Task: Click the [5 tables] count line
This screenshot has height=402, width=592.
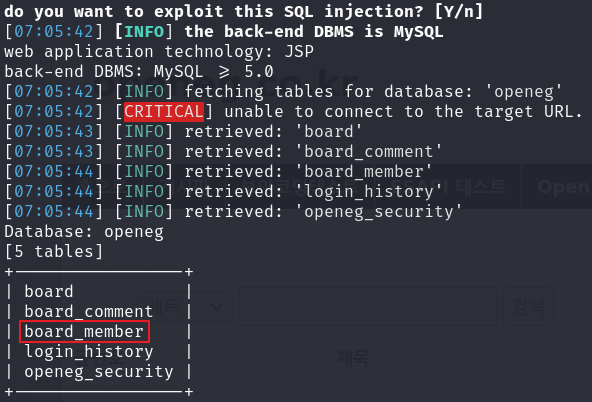Action: coord(54,251)
